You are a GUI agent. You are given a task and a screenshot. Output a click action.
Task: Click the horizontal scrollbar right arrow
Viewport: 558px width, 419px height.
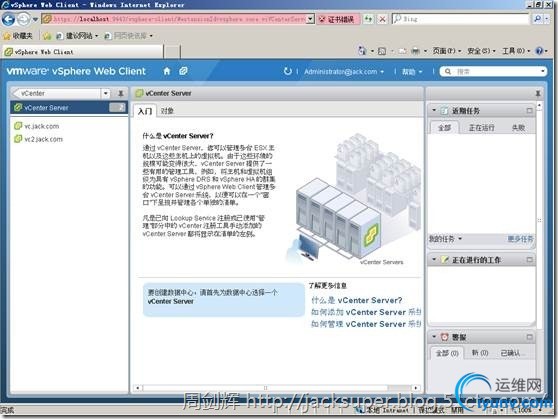pyautogui.click(x=416, y=388)
